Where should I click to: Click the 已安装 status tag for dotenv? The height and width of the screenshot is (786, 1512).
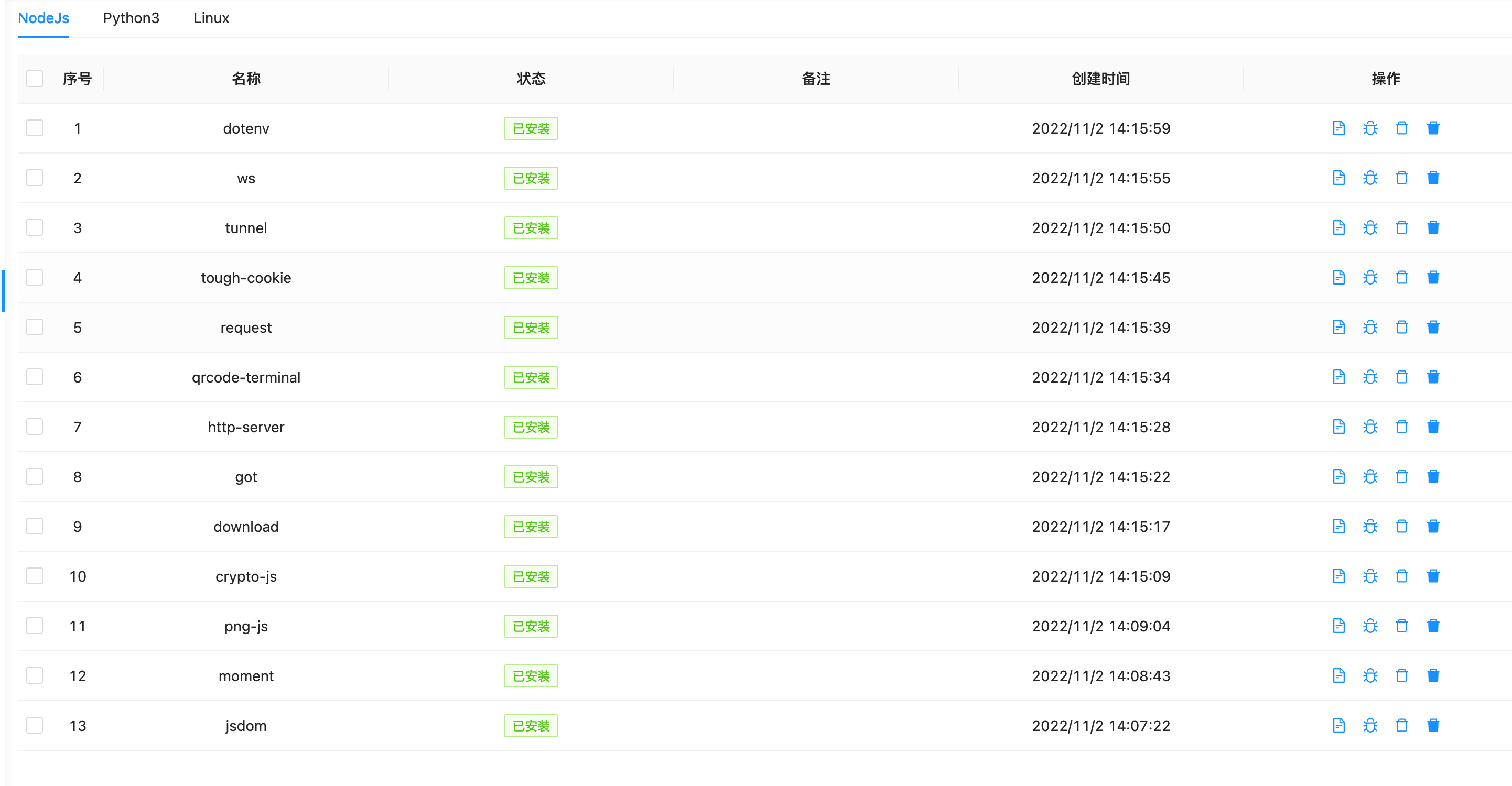point(531,128)
